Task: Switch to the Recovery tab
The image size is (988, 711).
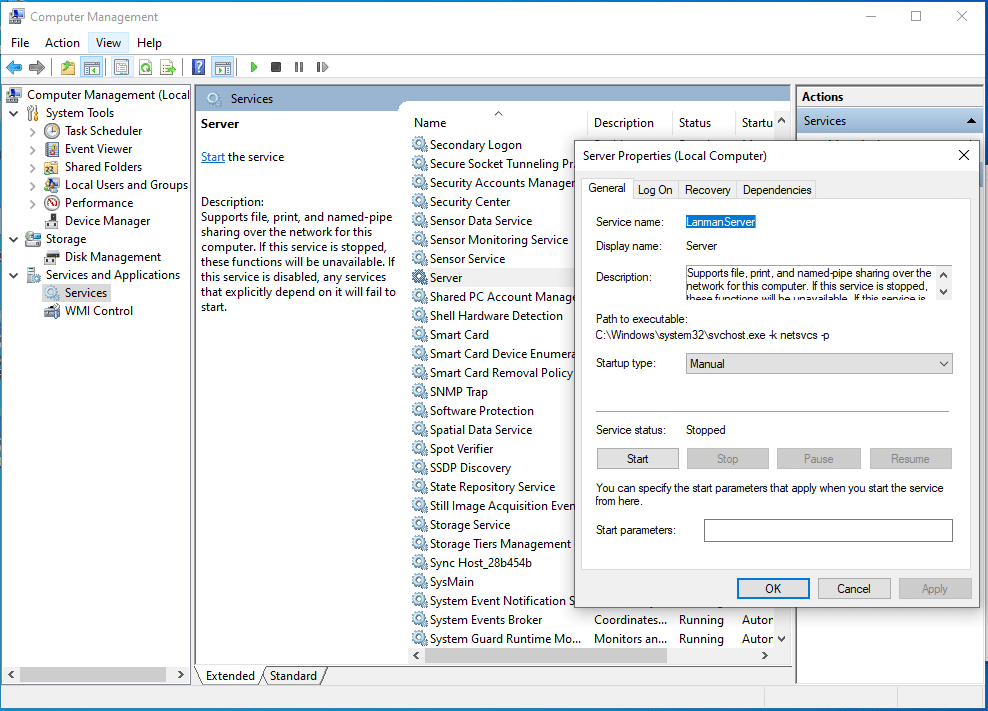Action: pyautogui.click(x=708, y=190)
